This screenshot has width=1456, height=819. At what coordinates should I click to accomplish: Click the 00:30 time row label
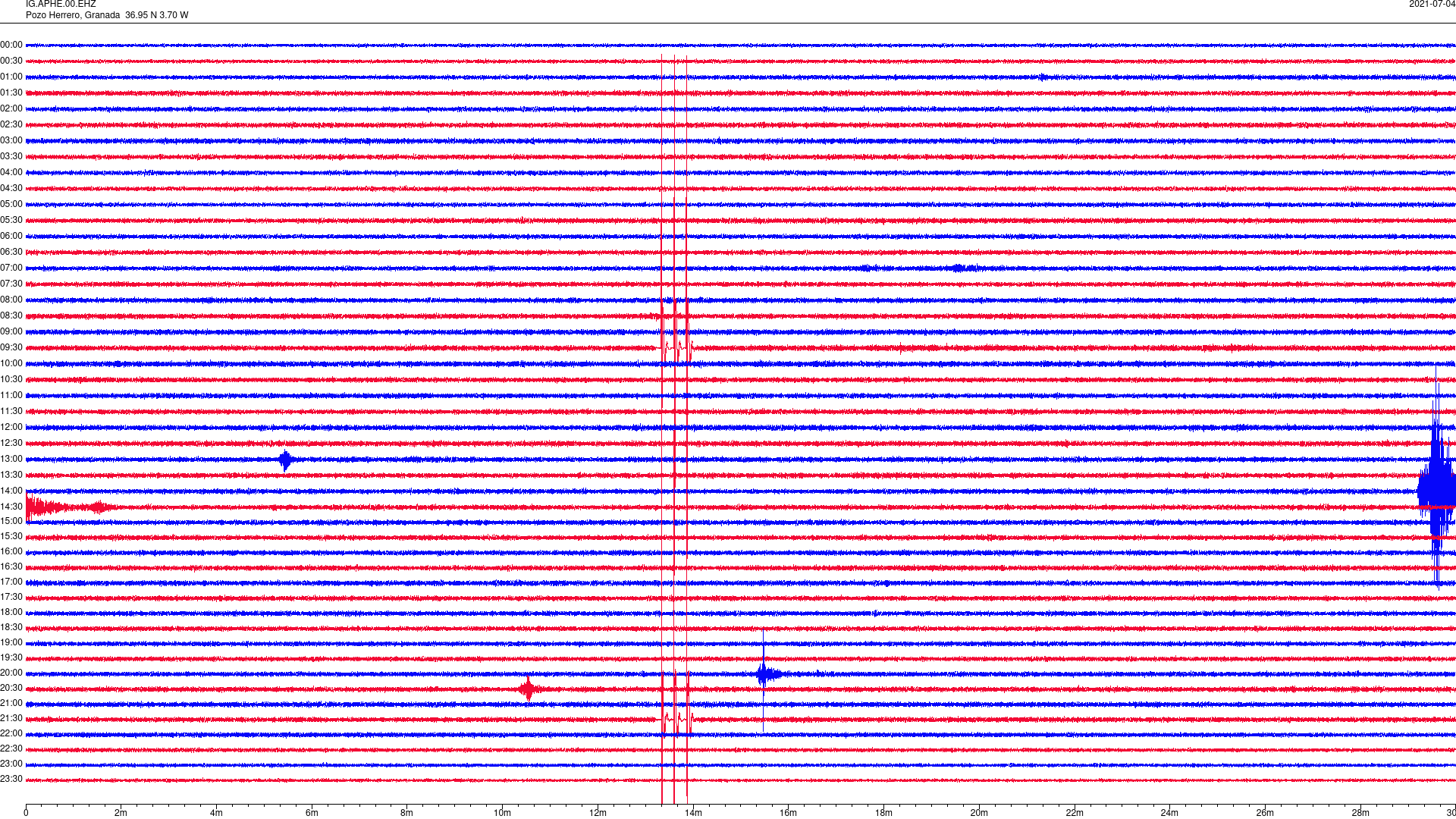pyautogui.click(x=11, y=61)
